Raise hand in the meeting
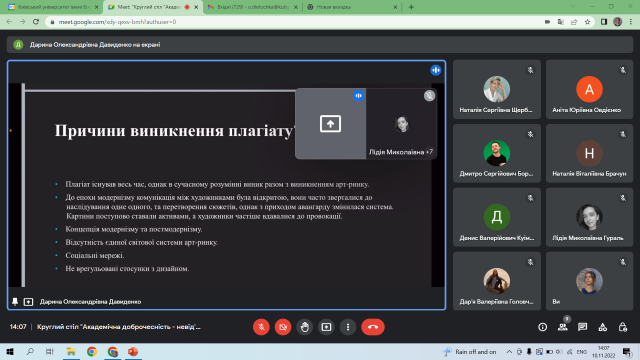Image resolution: width=640 pixels, height=360 pixels. pyautogui.click(x=304, y=327)
